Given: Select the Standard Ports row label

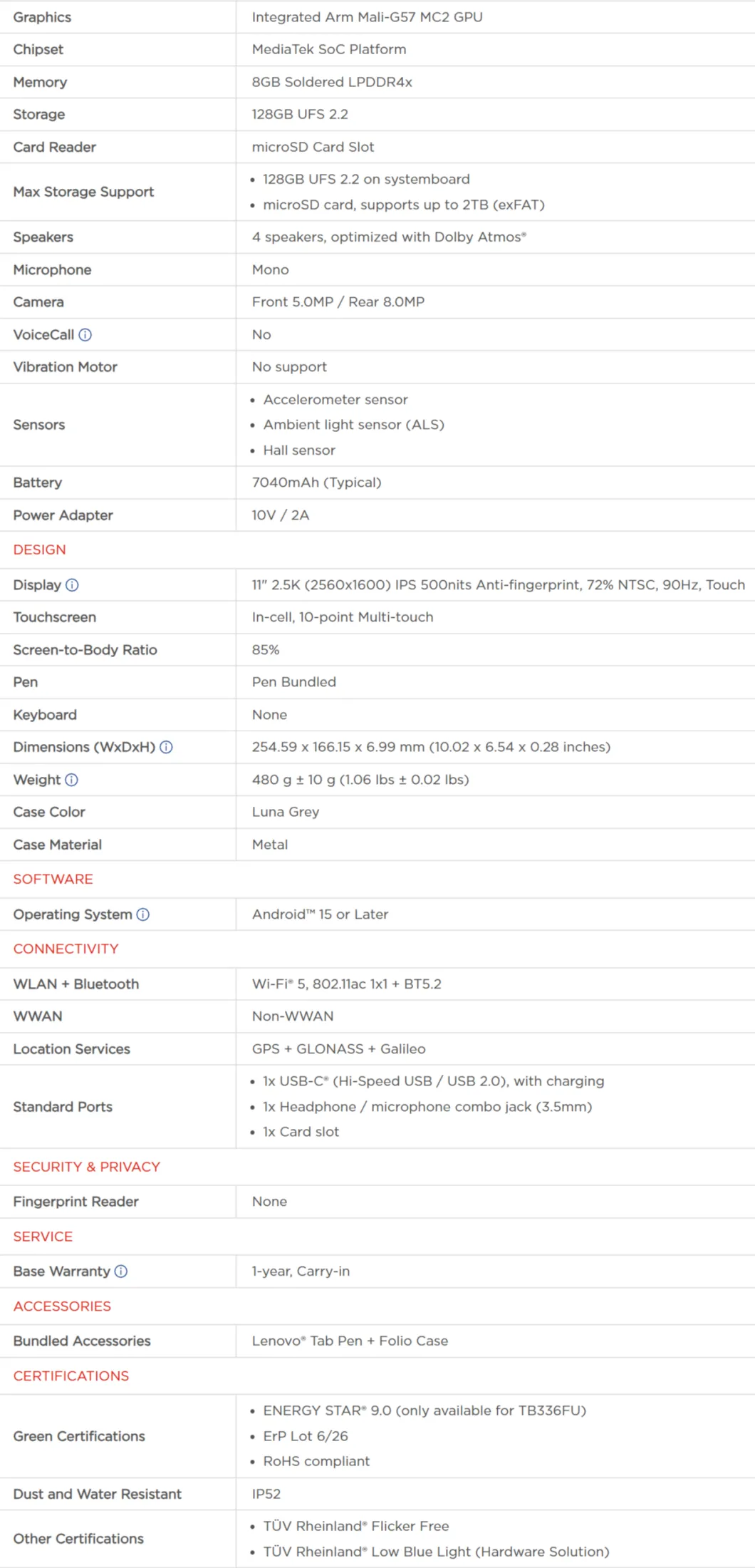Looking at the screenshot, I should pyautogui.click(x=63, y=1107).
